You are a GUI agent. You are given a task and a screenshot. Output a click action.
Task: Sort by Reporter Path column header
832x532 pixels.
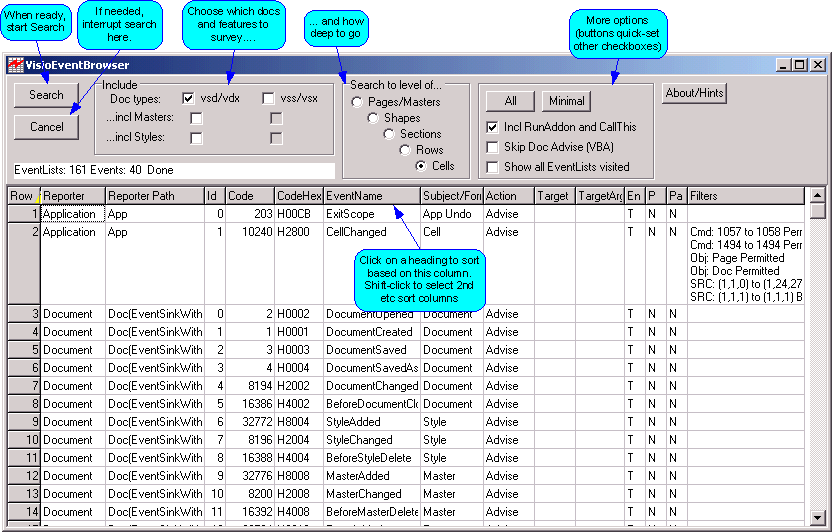(x=155, y=196)
